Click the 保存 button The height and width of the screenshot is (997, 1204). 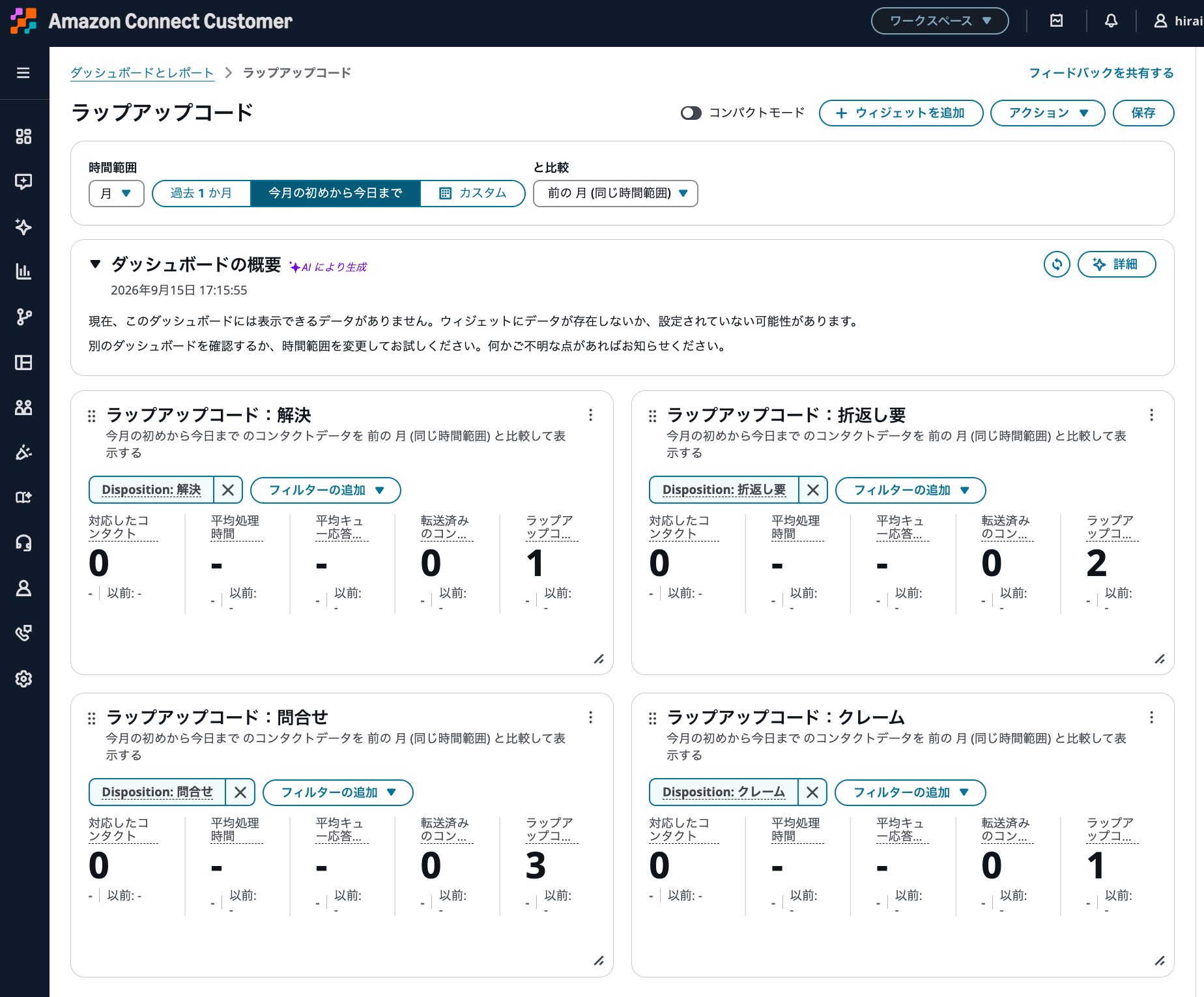click(x=1143, y=113)
